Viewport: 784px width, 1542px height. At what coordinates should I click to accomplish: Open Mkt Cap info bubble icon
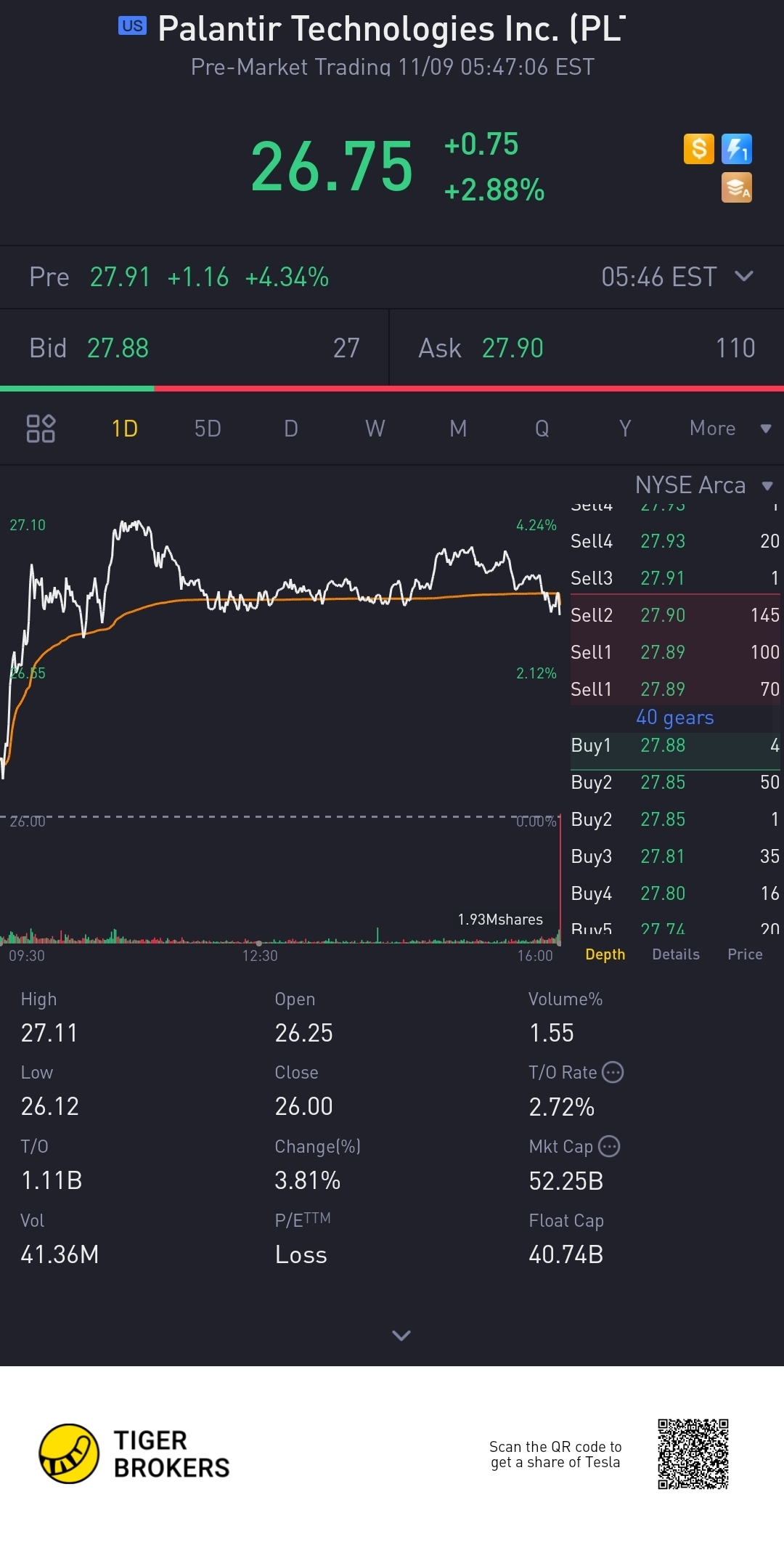pyautogui.click(x=609, y=1146)
